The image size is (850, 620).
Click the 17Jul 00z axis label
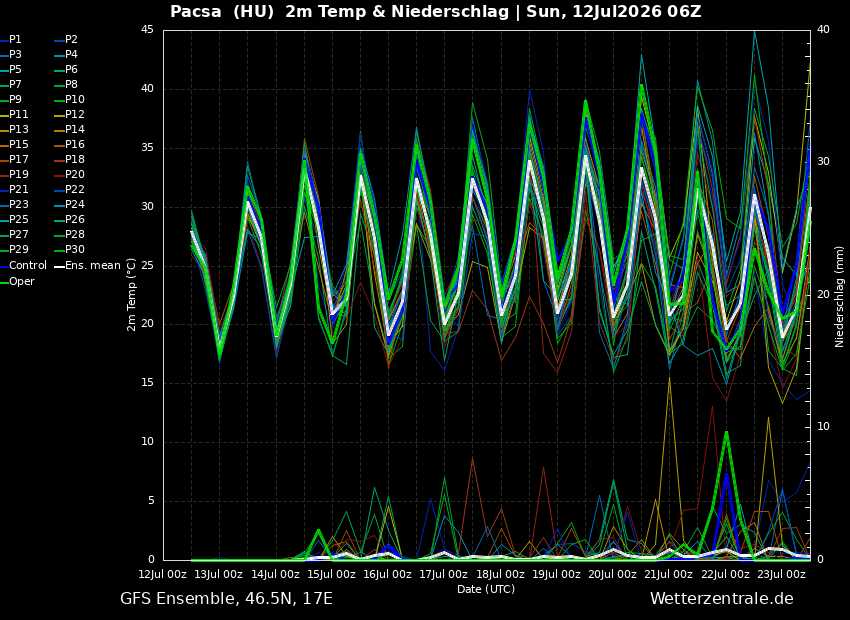tap(444, 574)
